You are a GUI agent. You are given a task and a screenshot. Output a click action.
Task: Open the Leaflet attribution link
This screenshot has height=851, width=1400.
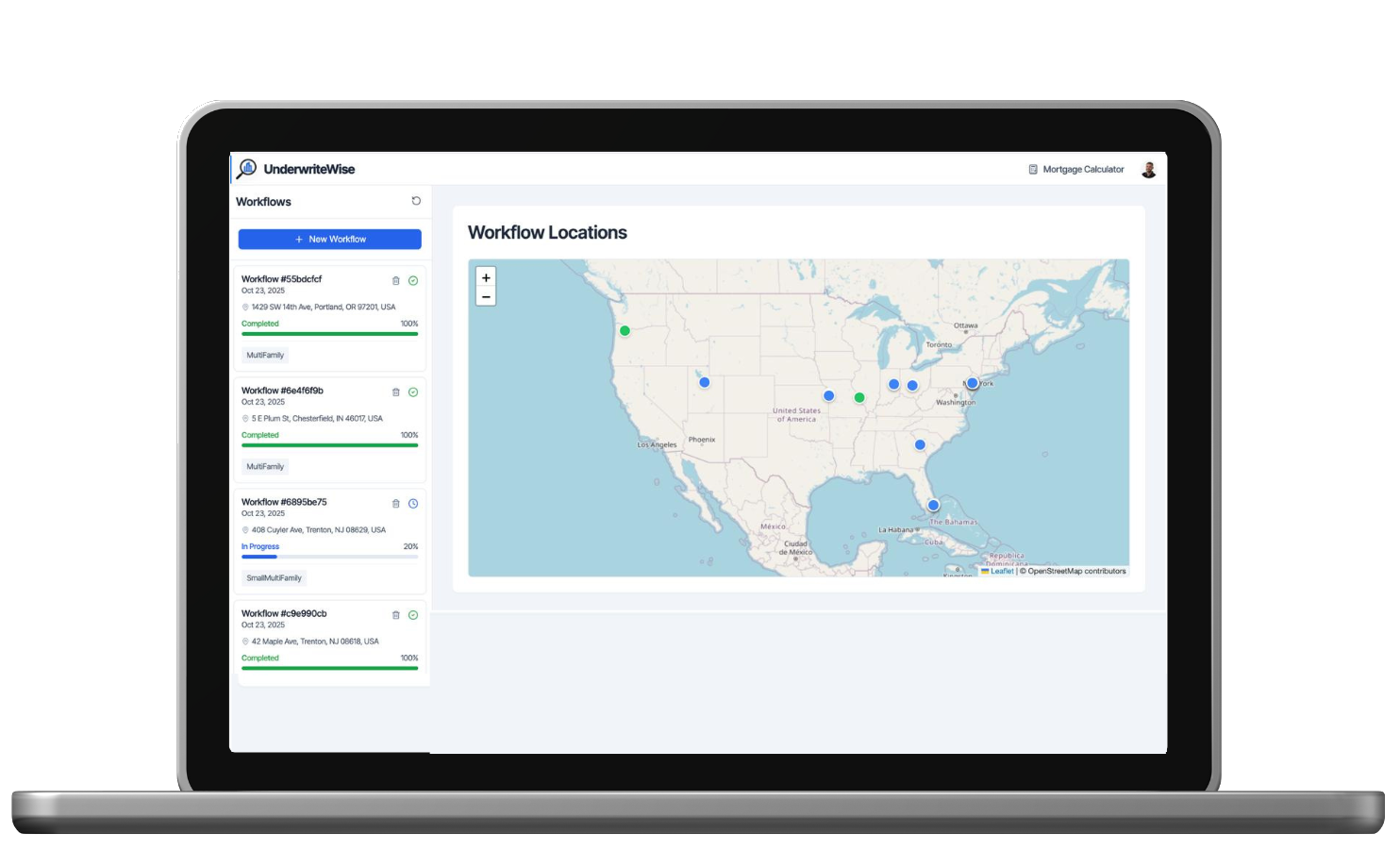[1001, 571]
